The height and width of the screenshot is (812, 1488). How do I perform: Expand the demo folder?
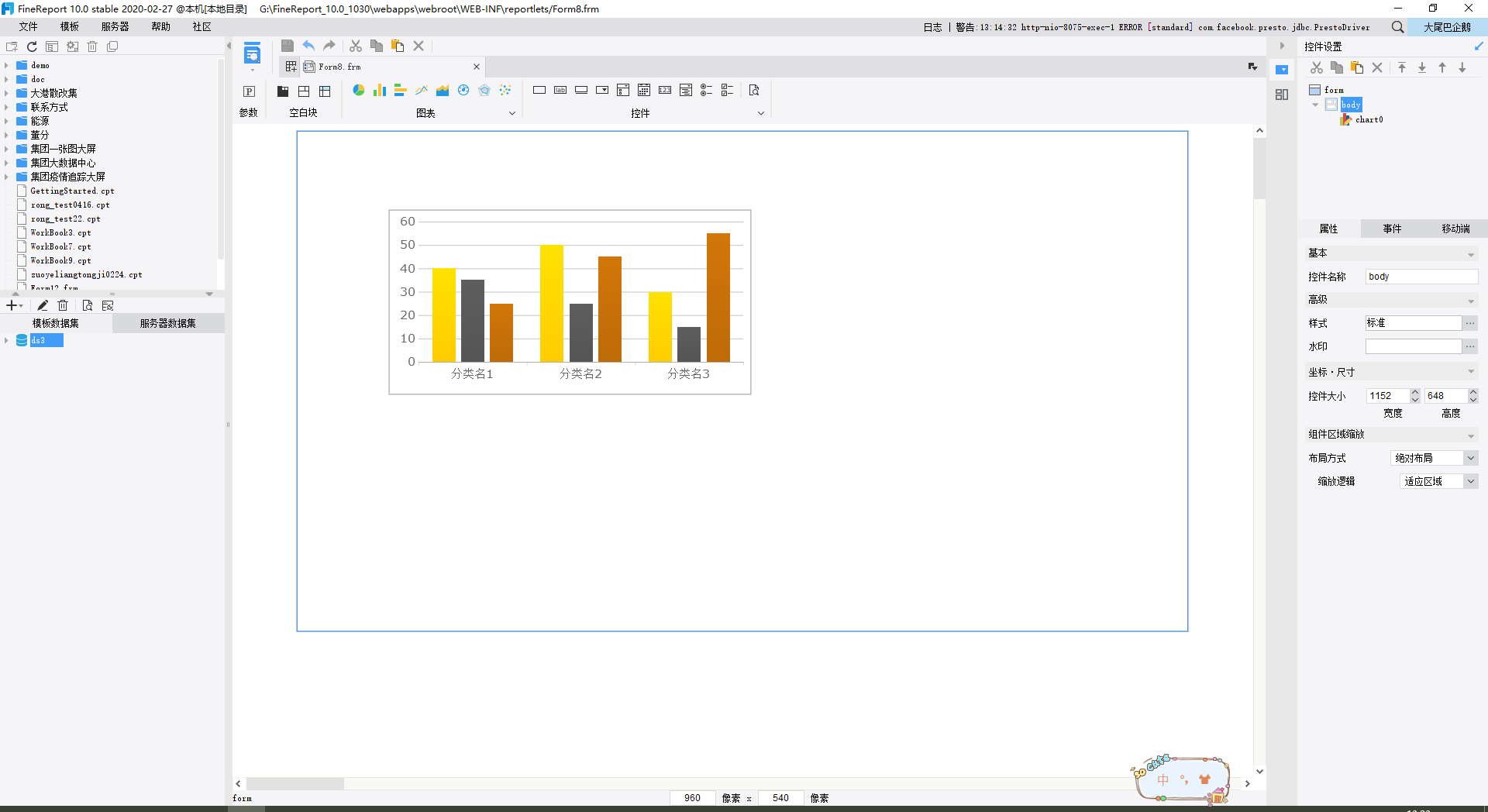click(x=7, y=65)
